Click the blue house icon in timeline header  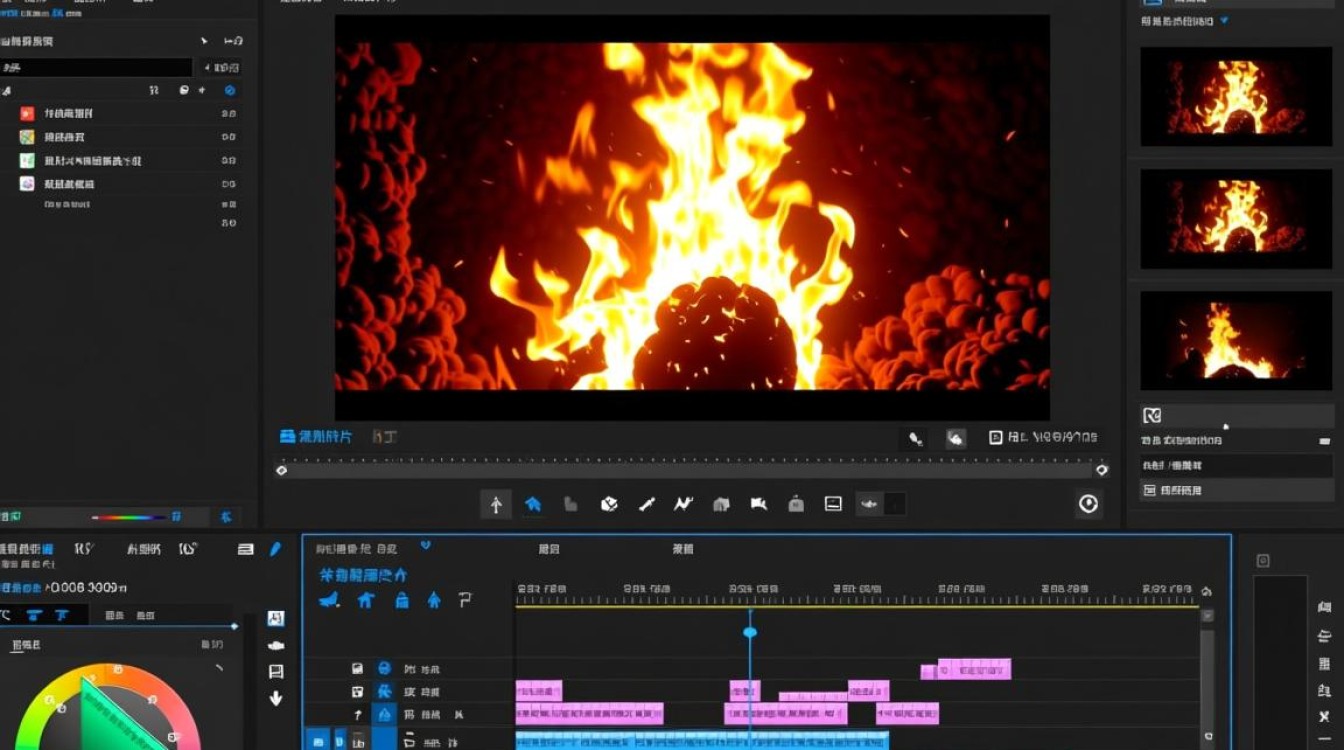click(365, 600)
